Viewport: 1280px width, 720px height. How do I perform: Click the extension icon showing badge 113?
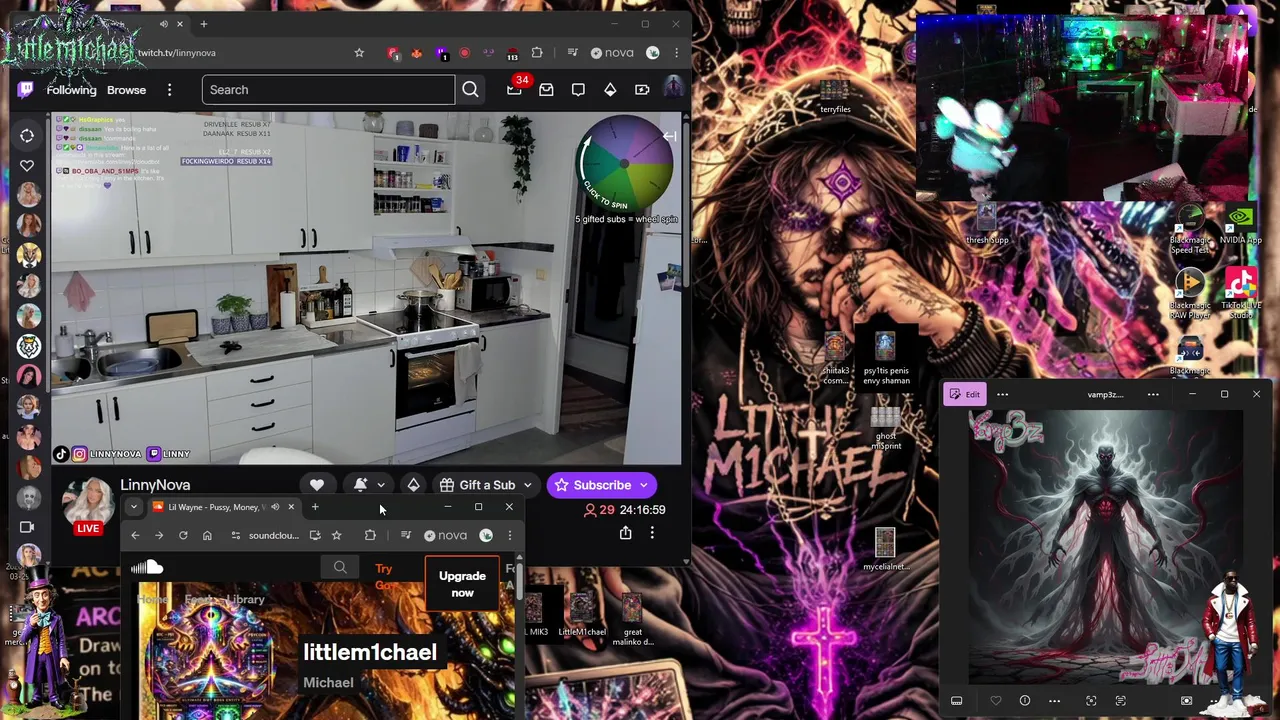[513, 53]
